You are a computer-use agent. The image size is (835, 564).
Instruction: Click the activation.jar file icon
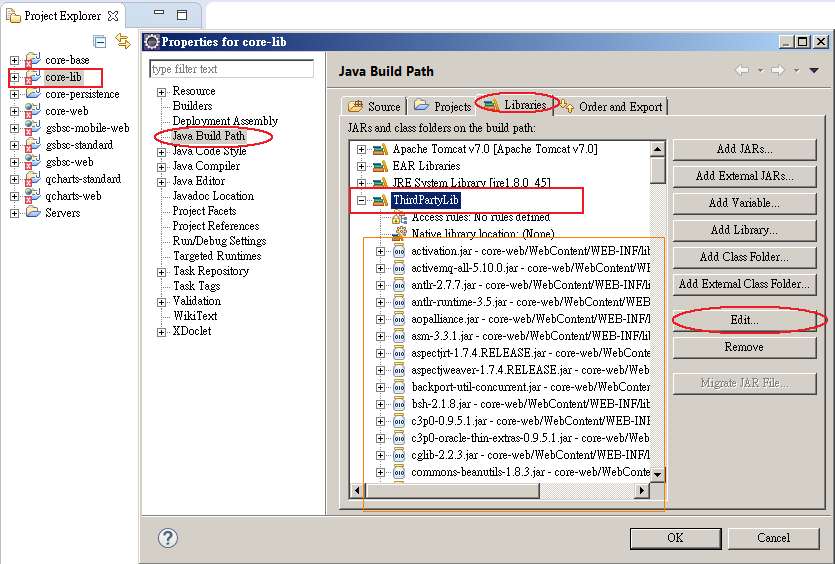click(398, 251)
